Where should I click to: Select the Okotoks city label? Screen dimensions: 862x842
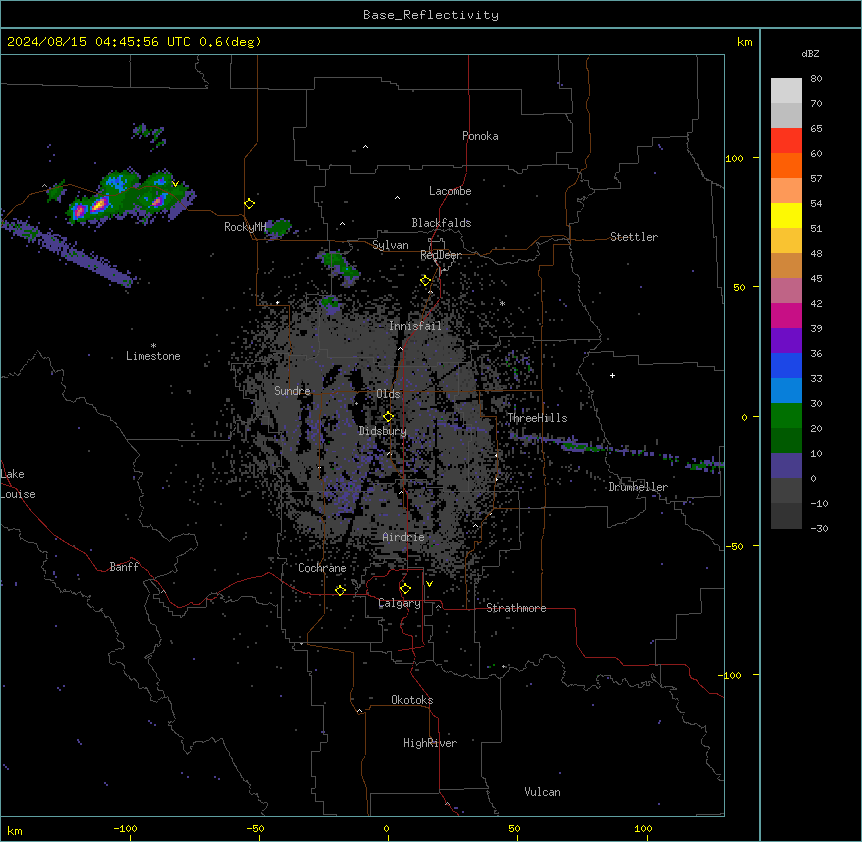pyautogui.click(x=412, y=700)
